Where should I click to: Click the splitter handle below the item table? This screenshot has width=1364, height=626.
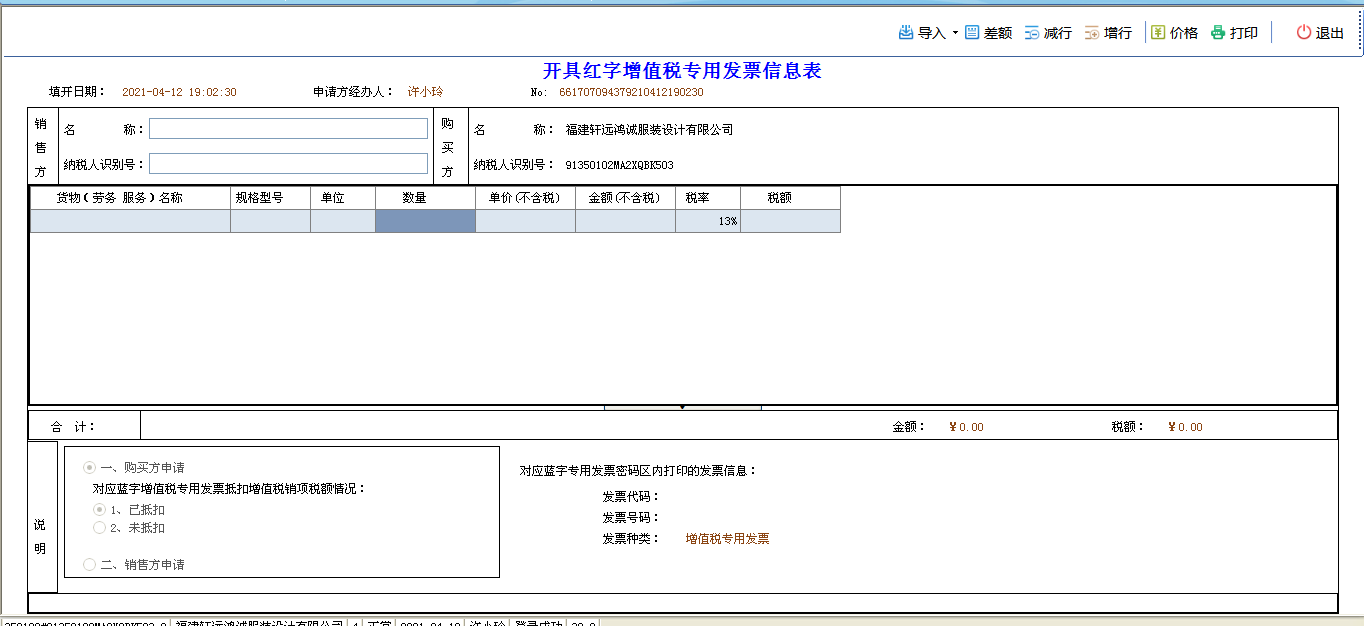[682, 408]
